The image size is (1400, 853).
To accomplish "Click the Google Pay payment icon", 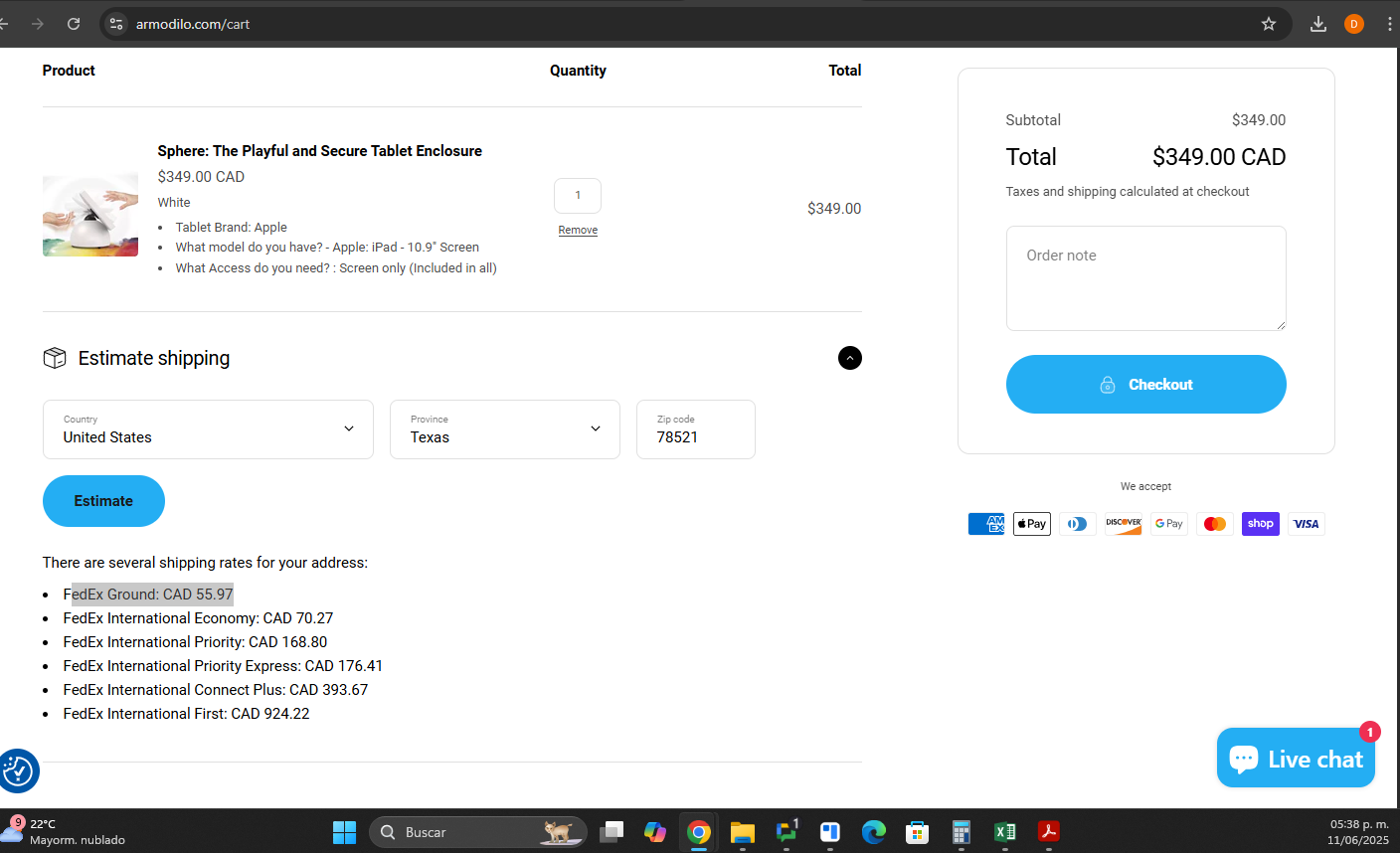I will pyautogui.click(x=1169, y=524).
